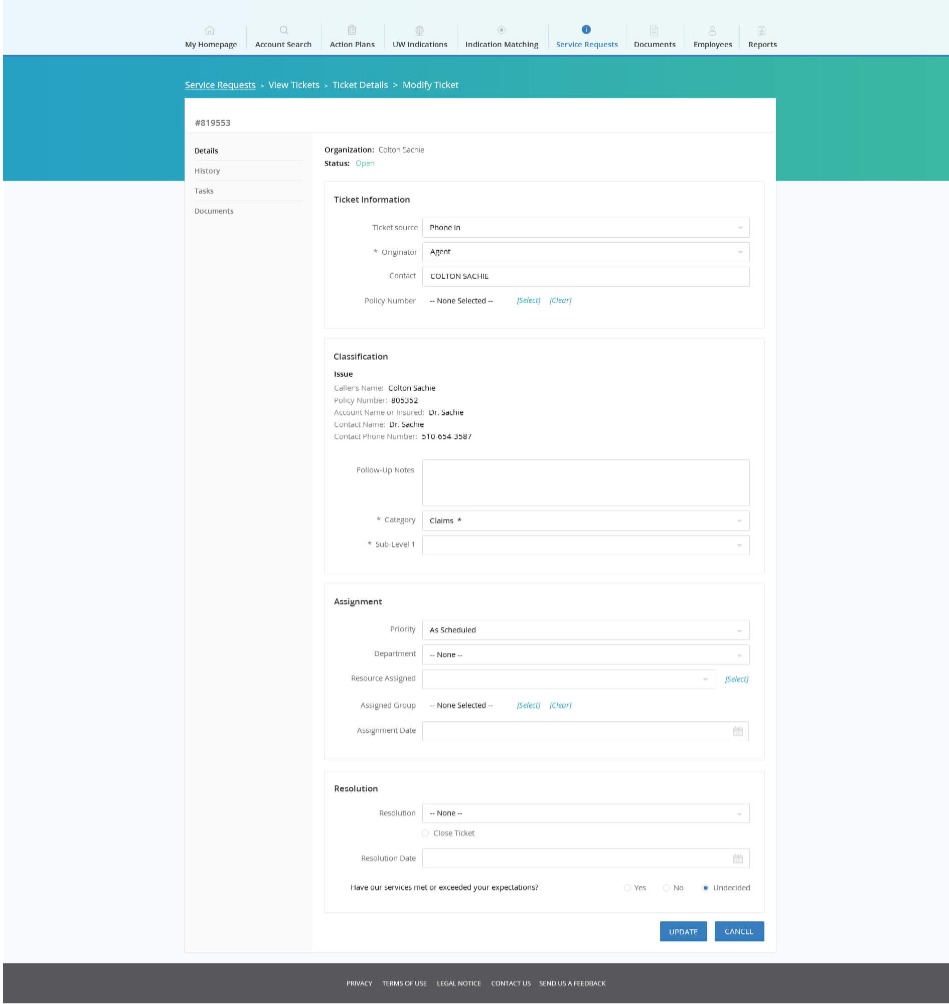949x1004 pixels.
Task: Click the ticket number #819553
Action: point(213,122)
